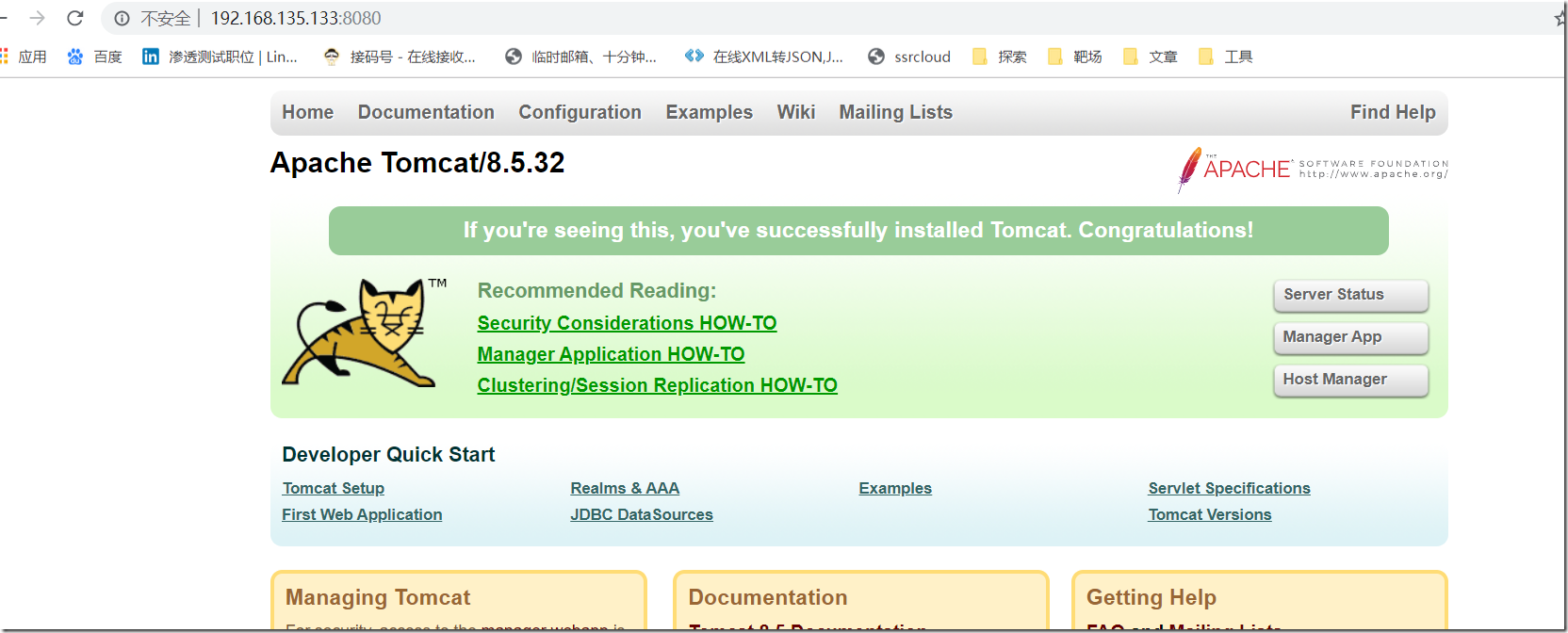1568x633 pixels.
Task: Click the Recommended Reading heading
Action: click(x=596, y=291)
